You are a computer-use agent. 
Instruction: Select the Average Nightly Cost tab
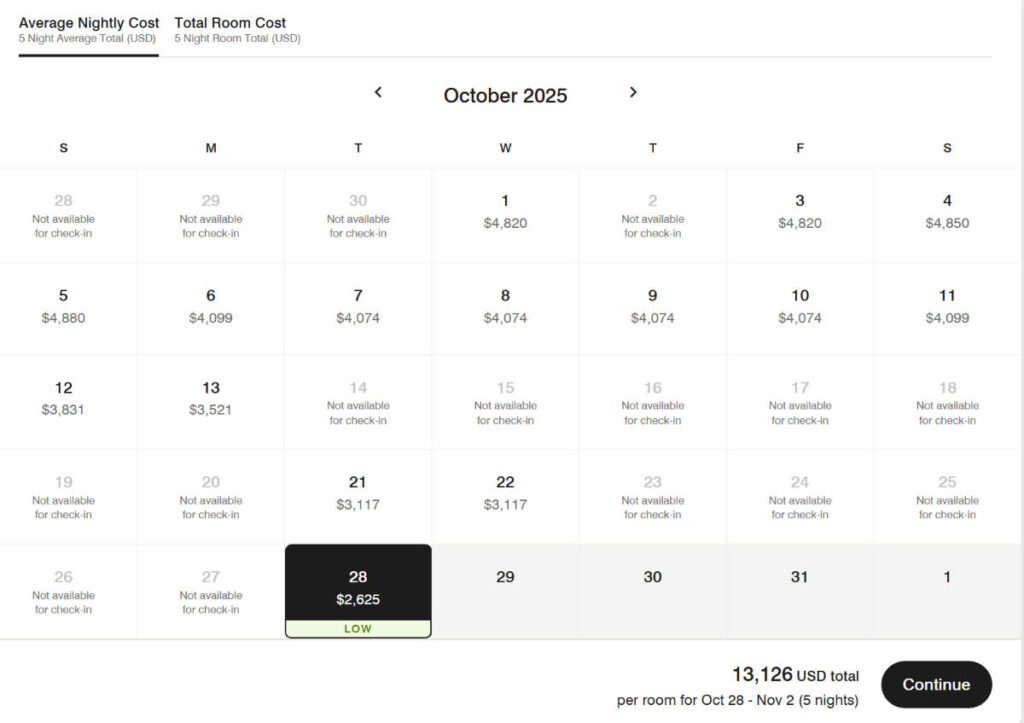pos(88,29)
